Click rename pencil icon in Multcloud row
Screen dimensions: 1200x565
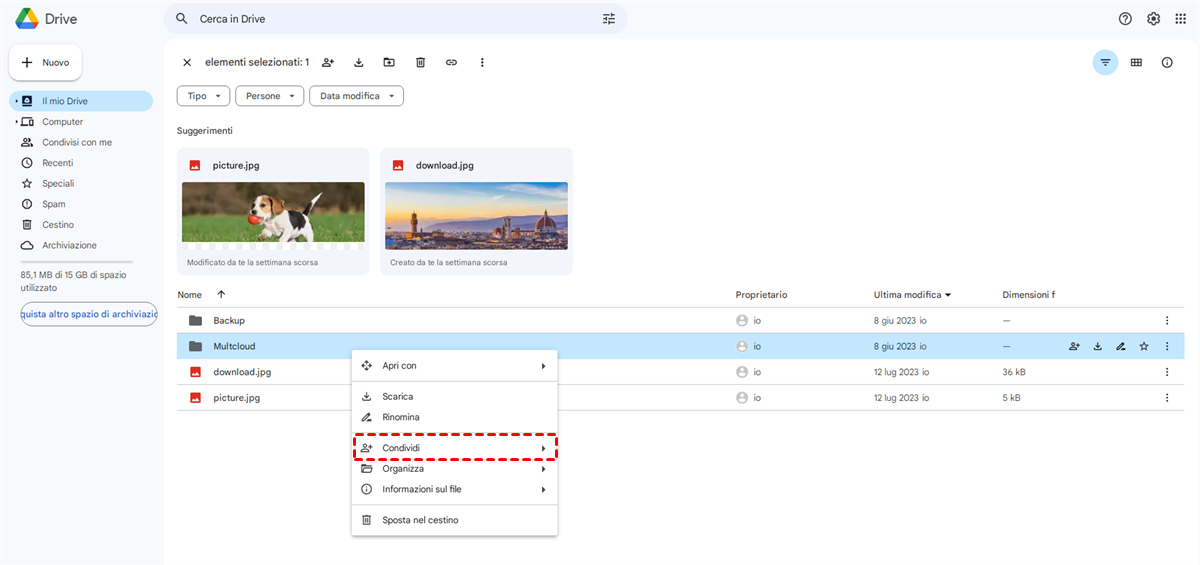1120,347
